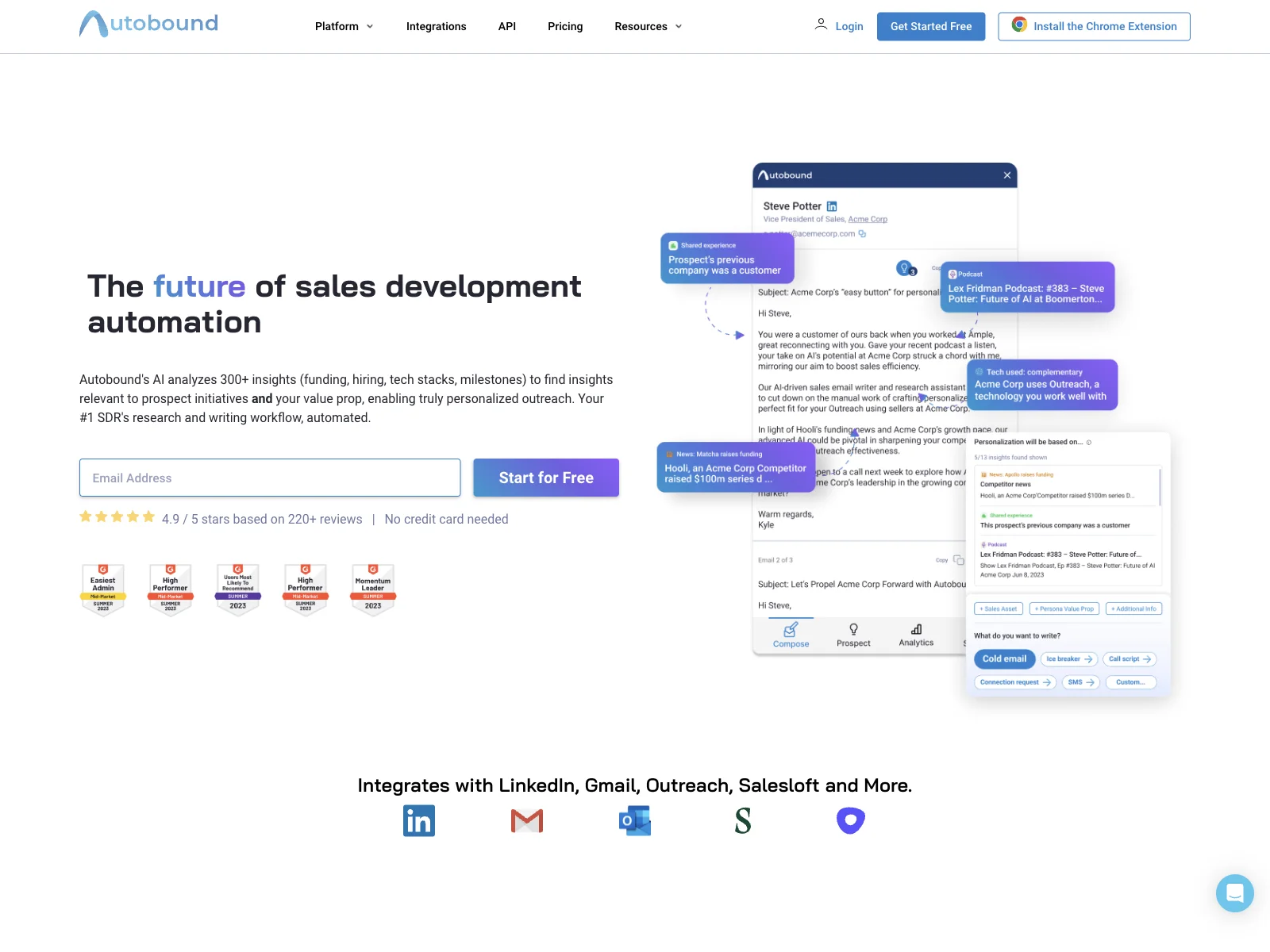
Task: Click the Chrome logo icon in header
Action: (x=1019, y=25)
